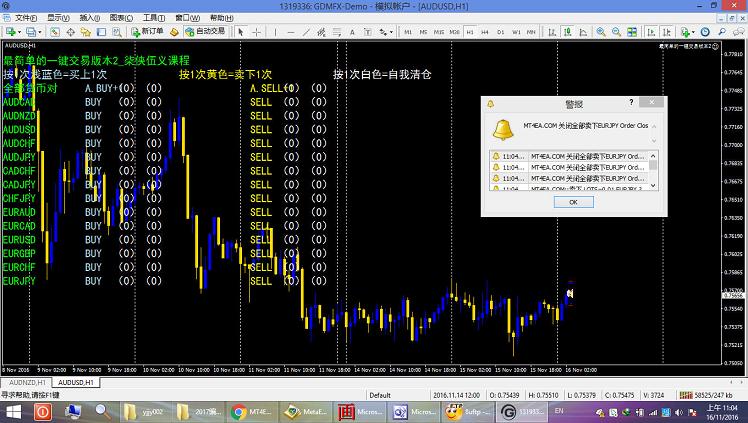Viewport: 748px width, 423px height.
Task: Select the trendline drawing tool
Action: tap(306, 32)
